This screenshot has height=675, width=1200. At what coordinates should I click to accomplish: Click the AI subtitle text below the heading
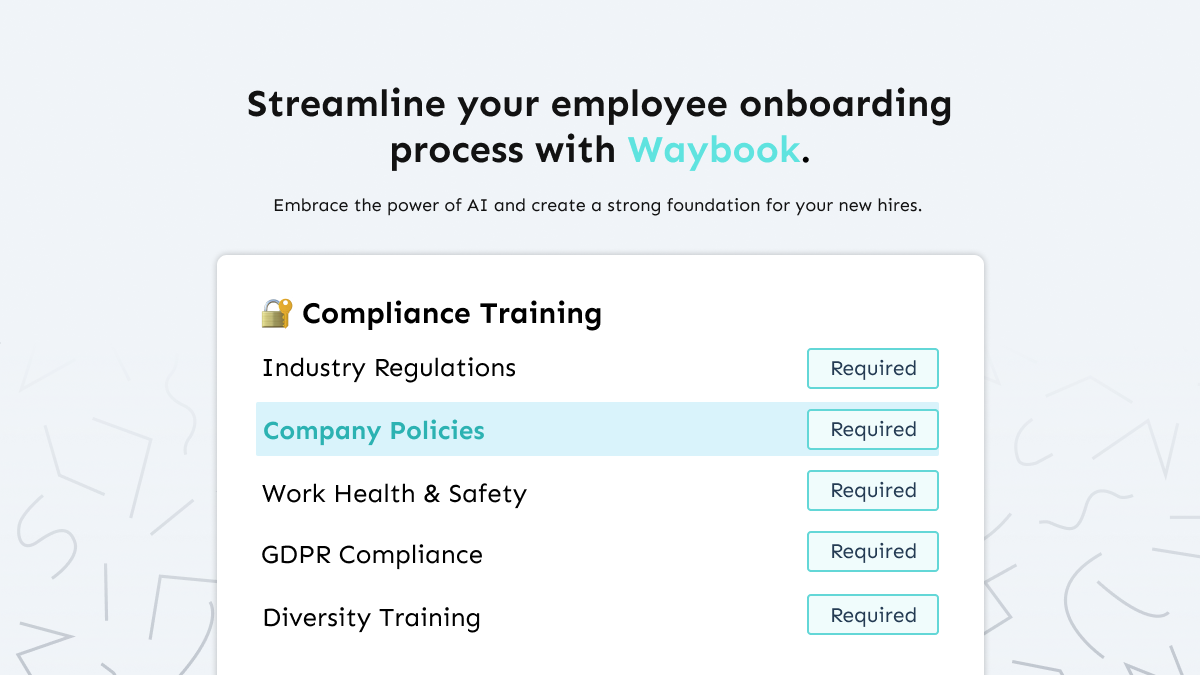tap(598, 205)
